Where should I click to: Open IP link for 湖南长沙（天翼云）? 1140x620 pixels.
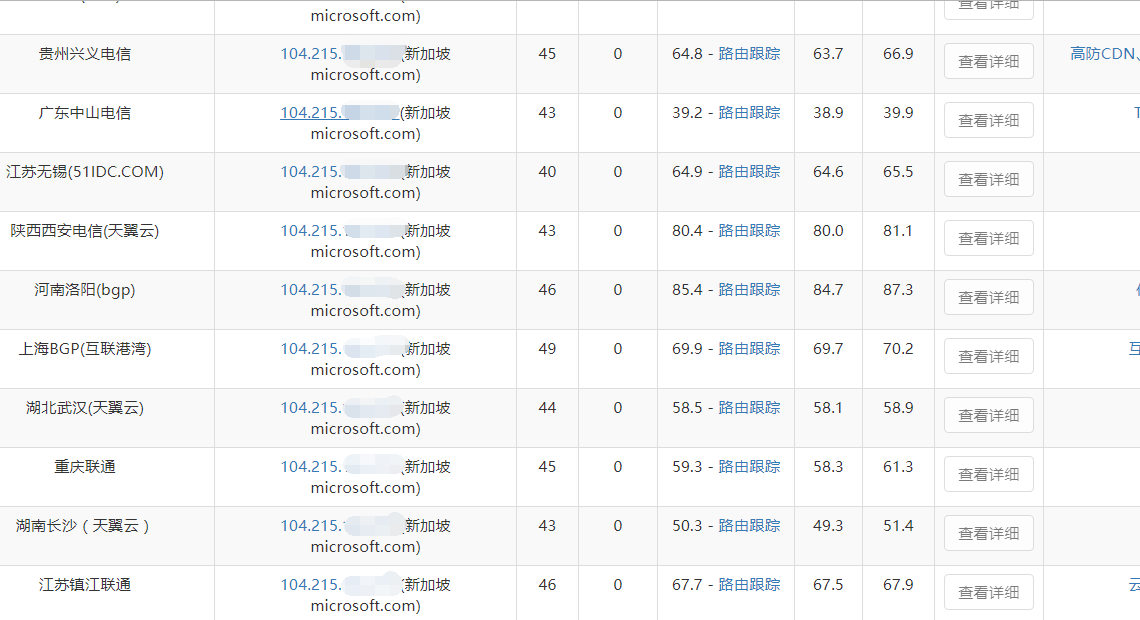(x=341, y=525)
